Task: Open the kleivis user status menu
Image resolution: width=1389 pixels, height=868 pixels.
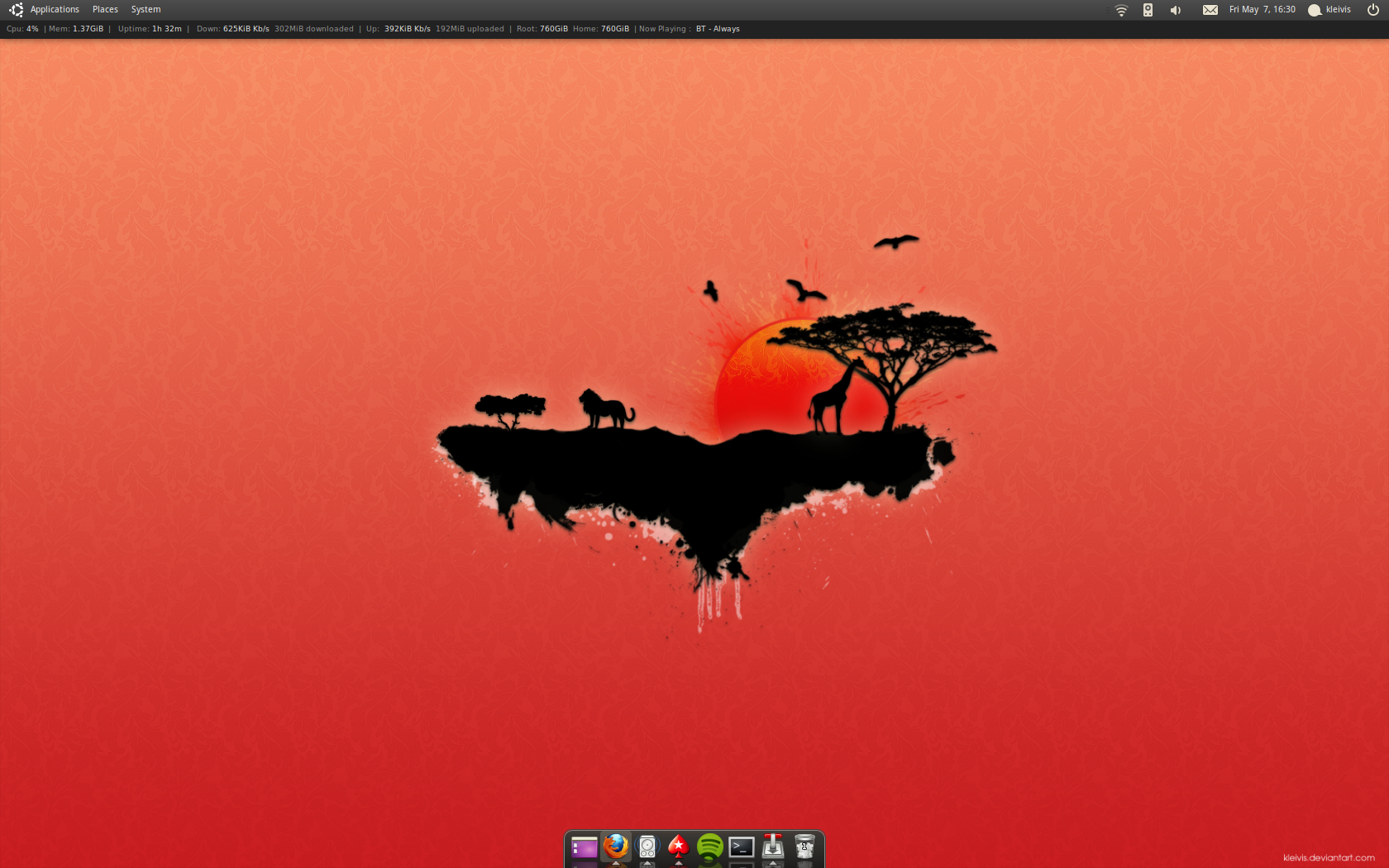Action: point(1329,10)
